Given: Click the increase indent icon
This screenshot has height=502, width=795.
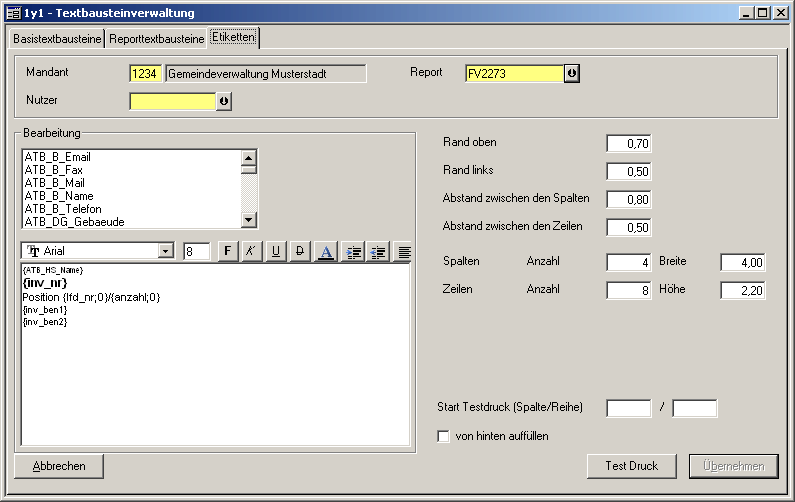Looking at the screenshot, I should [x=353, y=252].
